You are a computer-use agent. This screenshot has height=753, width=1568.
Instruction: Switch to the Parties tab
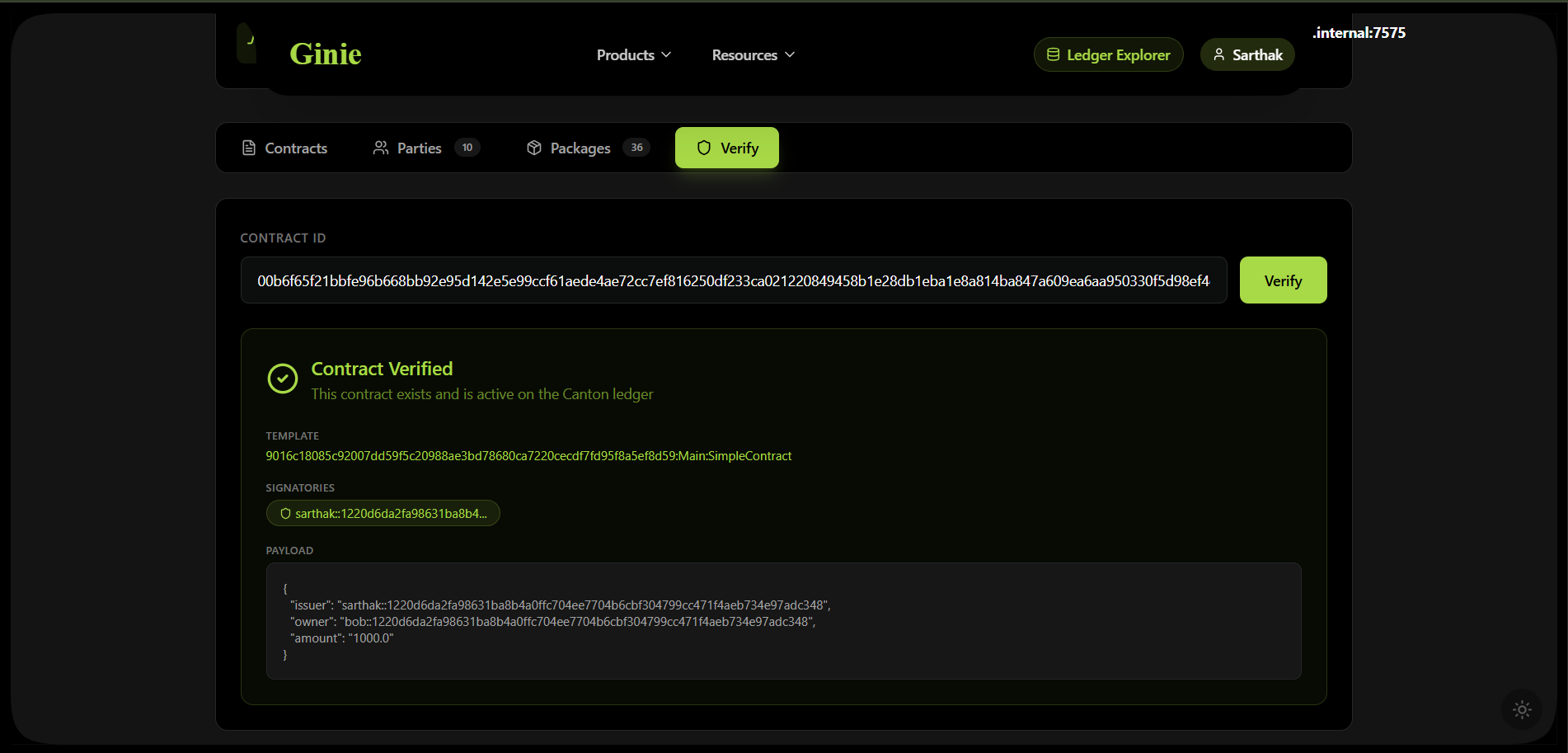(425, 148)
